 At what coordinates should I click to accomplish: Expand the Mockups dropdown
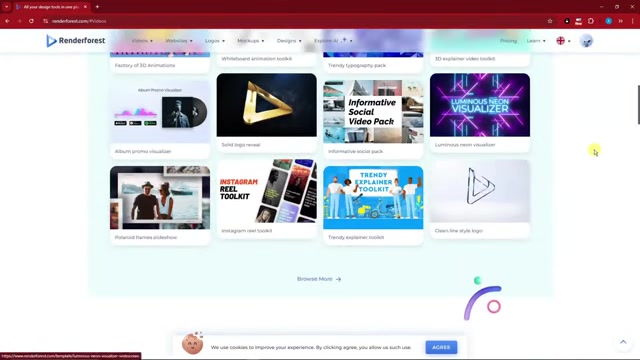coord(251,41)
